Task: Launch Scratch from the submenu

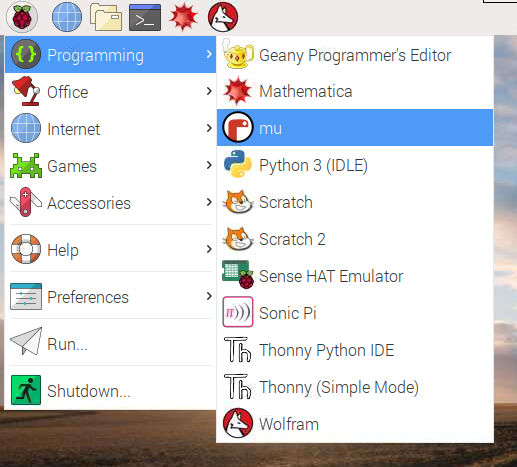Action: click(355, 202)
